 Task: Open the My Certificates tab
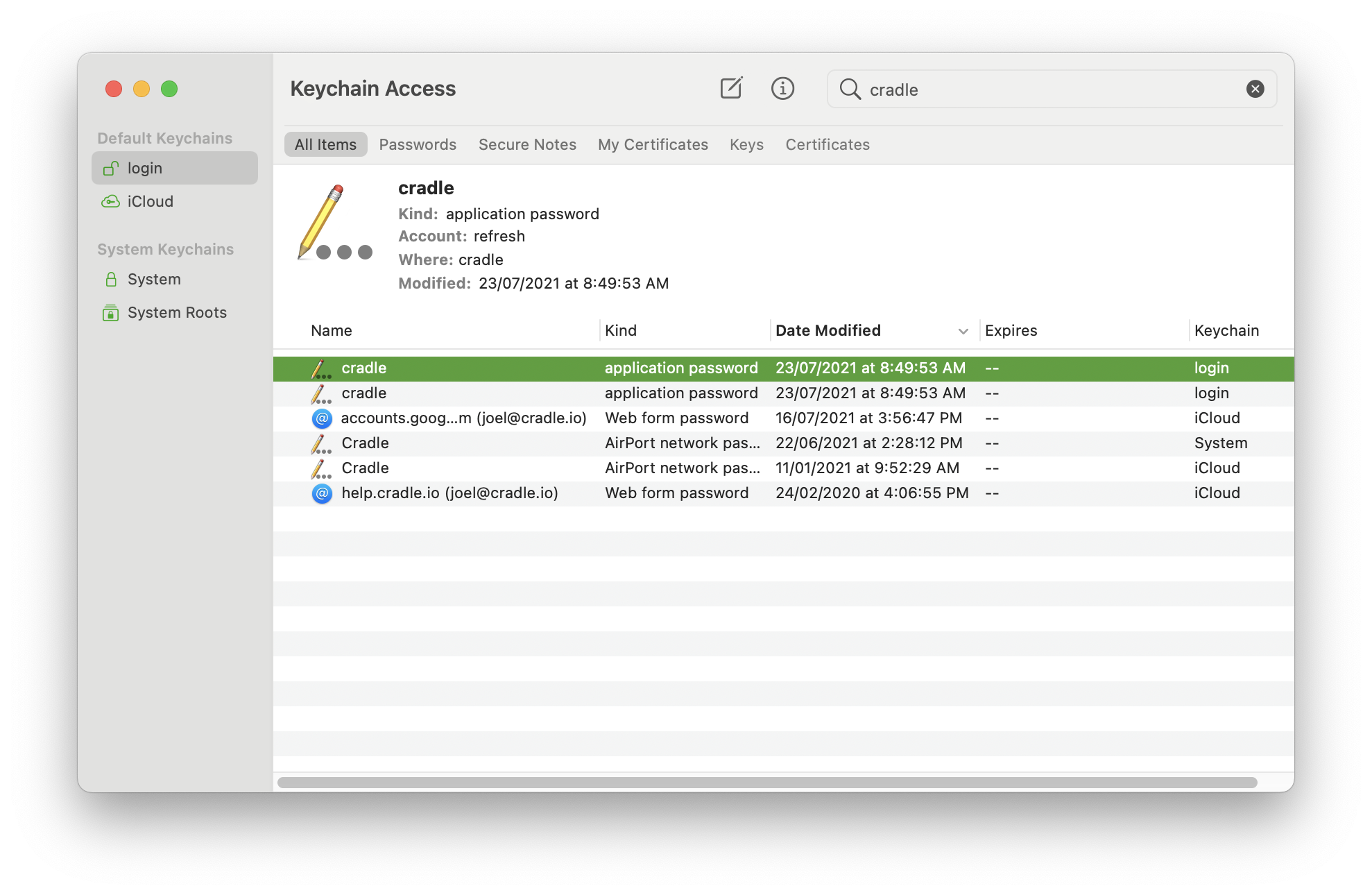[x=653, y=144]
